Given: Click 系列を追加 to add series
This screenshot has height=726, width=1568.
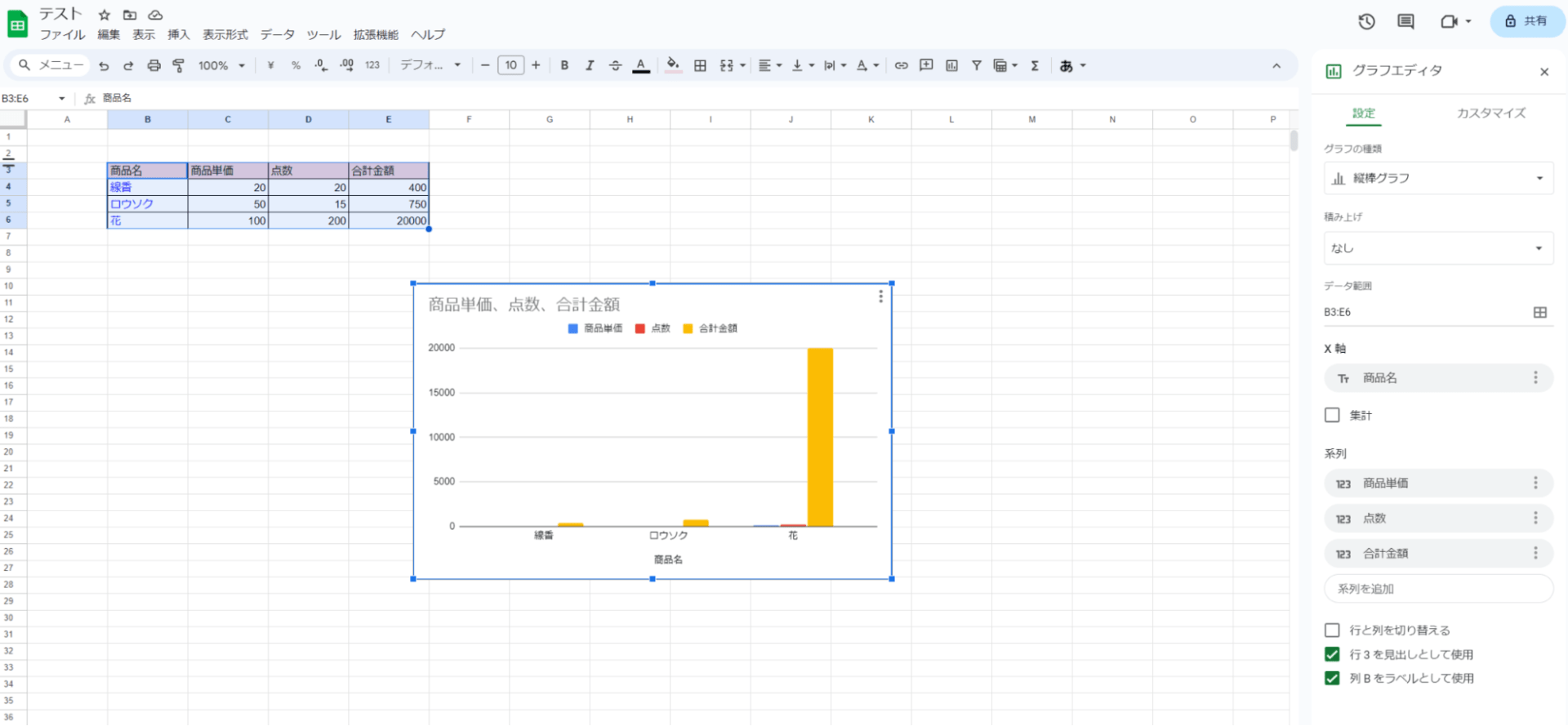Looking at the screenshot, I should pos(1437,589).
